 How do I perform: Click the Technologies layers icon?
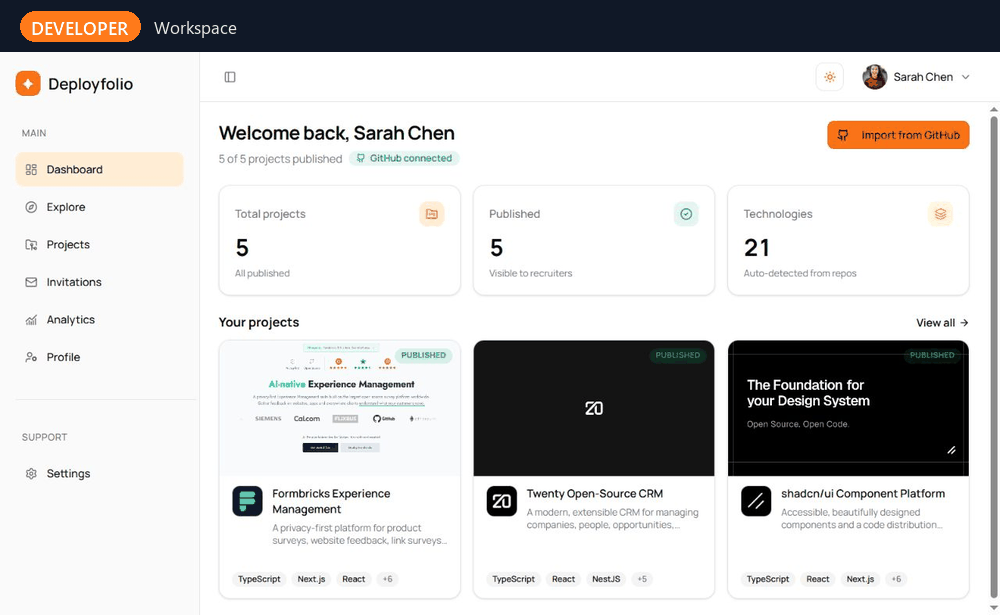[x=940, y=214]
